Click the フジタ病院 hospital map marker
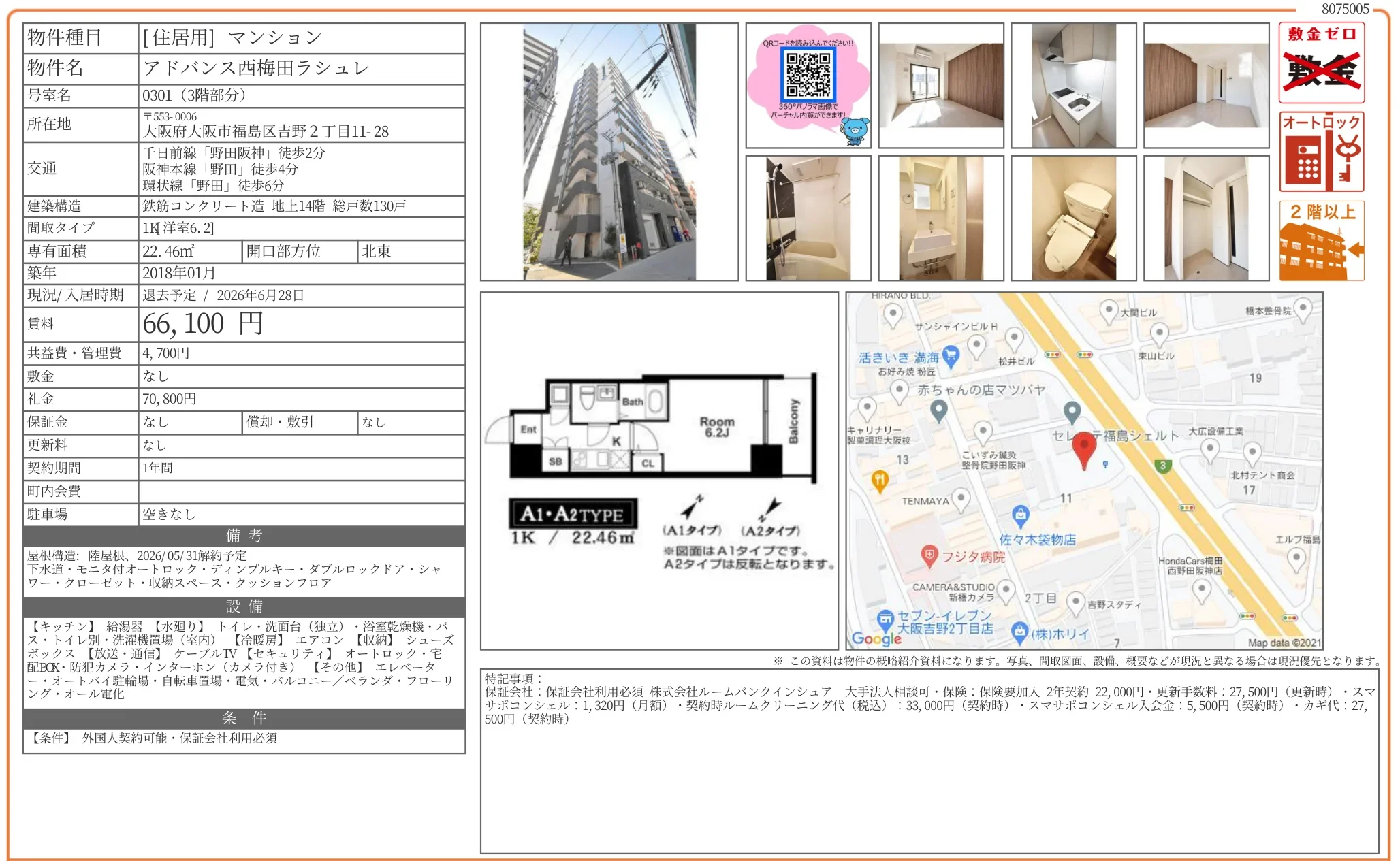 tap(929, 555)
